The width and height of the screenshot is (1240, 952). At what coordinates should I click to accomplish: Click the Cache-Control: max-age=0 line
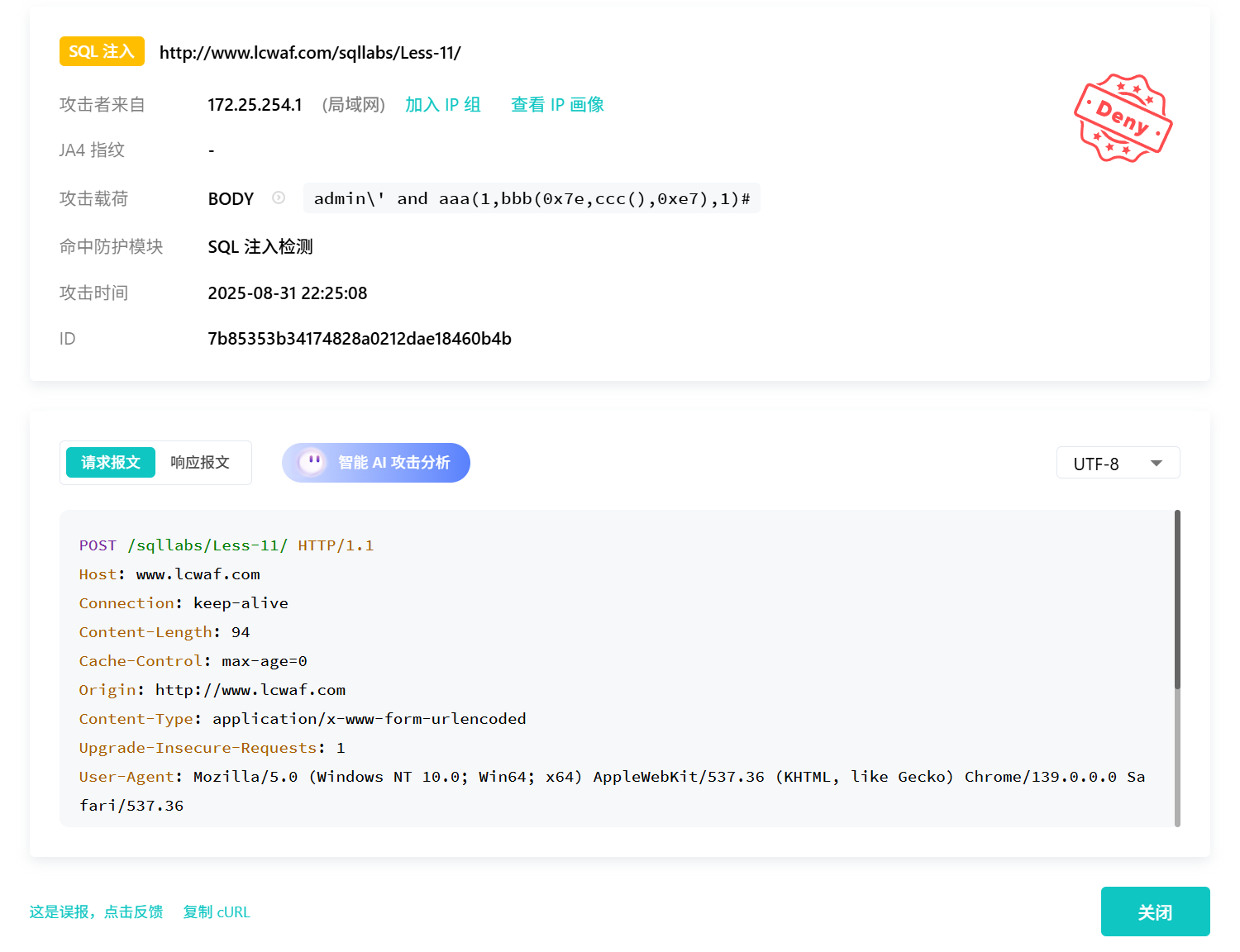[x=193, y=661]
